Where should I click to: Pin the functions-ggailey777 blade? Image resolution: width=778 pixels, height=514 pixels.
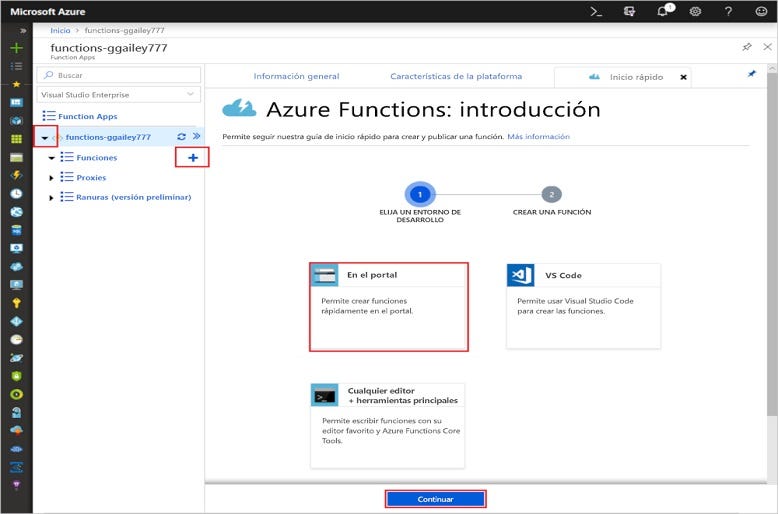[747, 47]
